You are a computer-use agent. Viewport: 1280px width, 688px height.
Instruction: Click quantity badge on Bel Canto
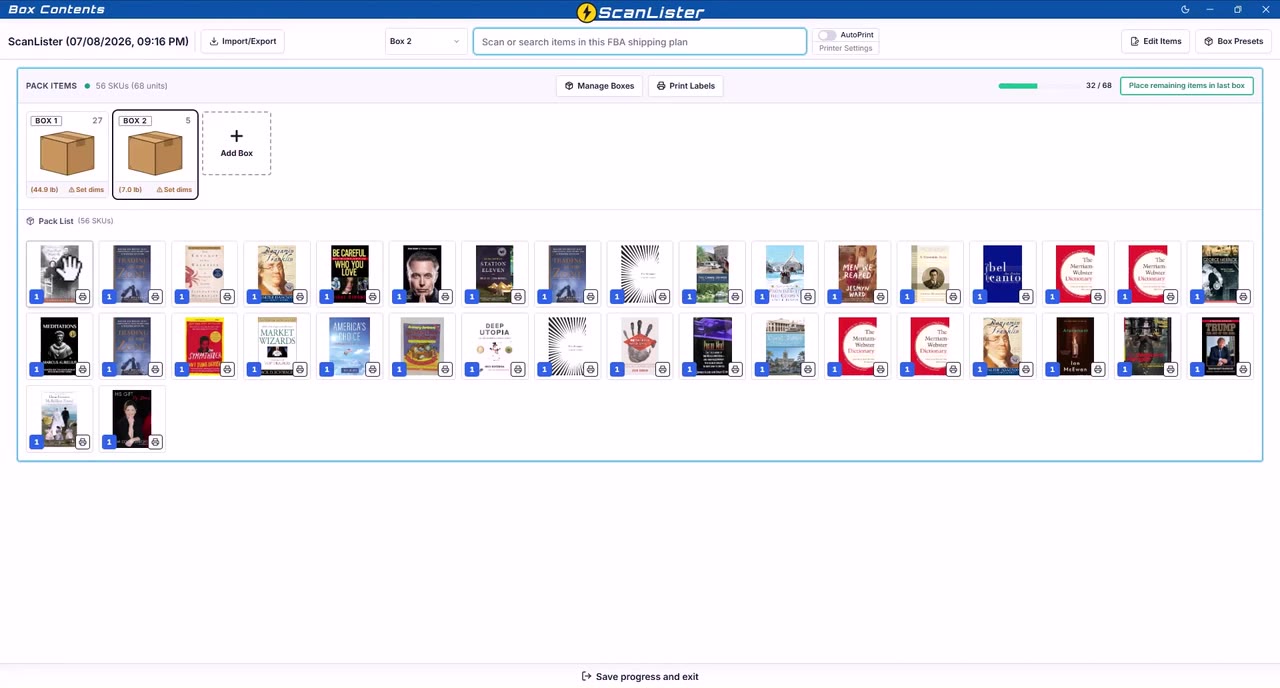980,297
